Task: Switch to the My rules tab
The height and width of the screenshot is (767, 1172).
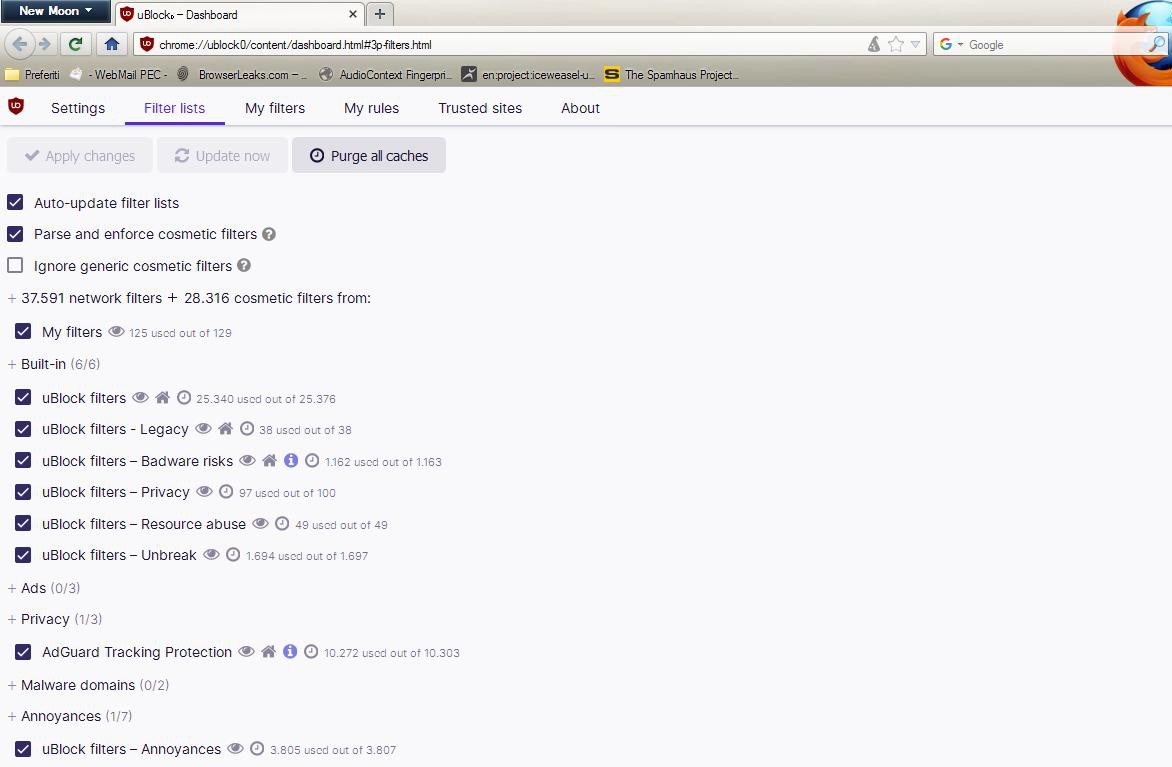Action: [371, 108]
